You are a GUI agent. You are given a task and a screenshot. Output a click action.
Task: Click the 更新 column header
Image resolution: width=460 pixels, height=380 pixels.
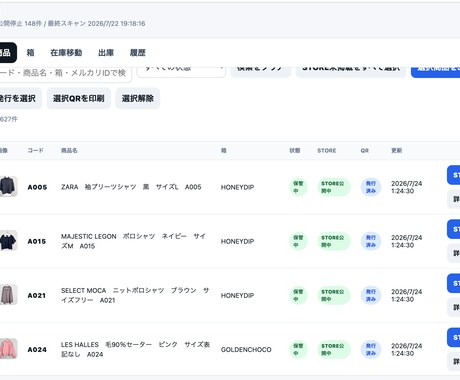[397, 150]
